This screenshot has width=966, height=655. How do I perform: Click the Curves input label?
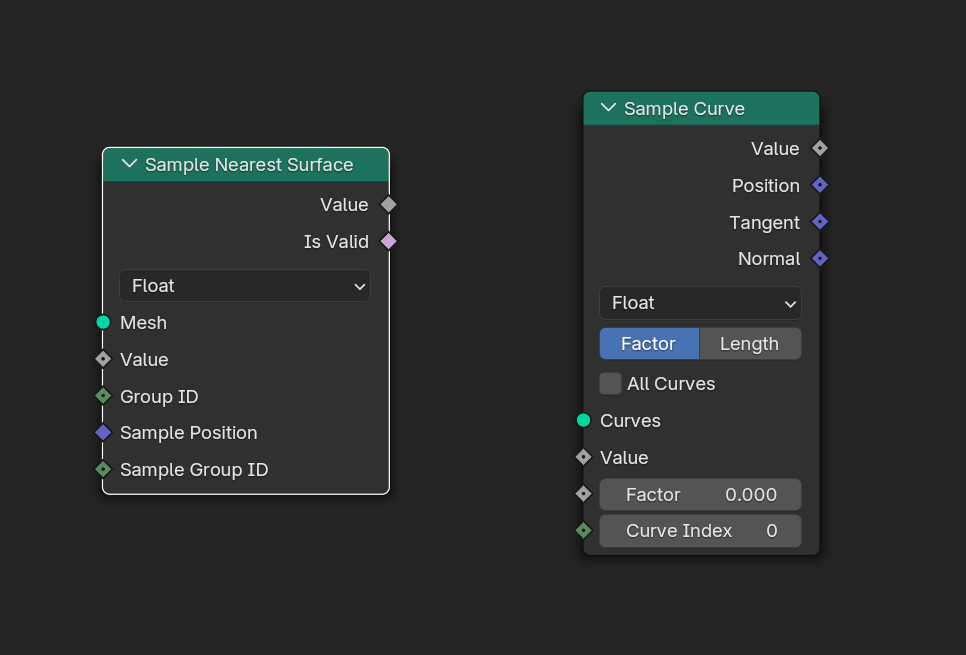pyautogui.click(x=630, y=420)
